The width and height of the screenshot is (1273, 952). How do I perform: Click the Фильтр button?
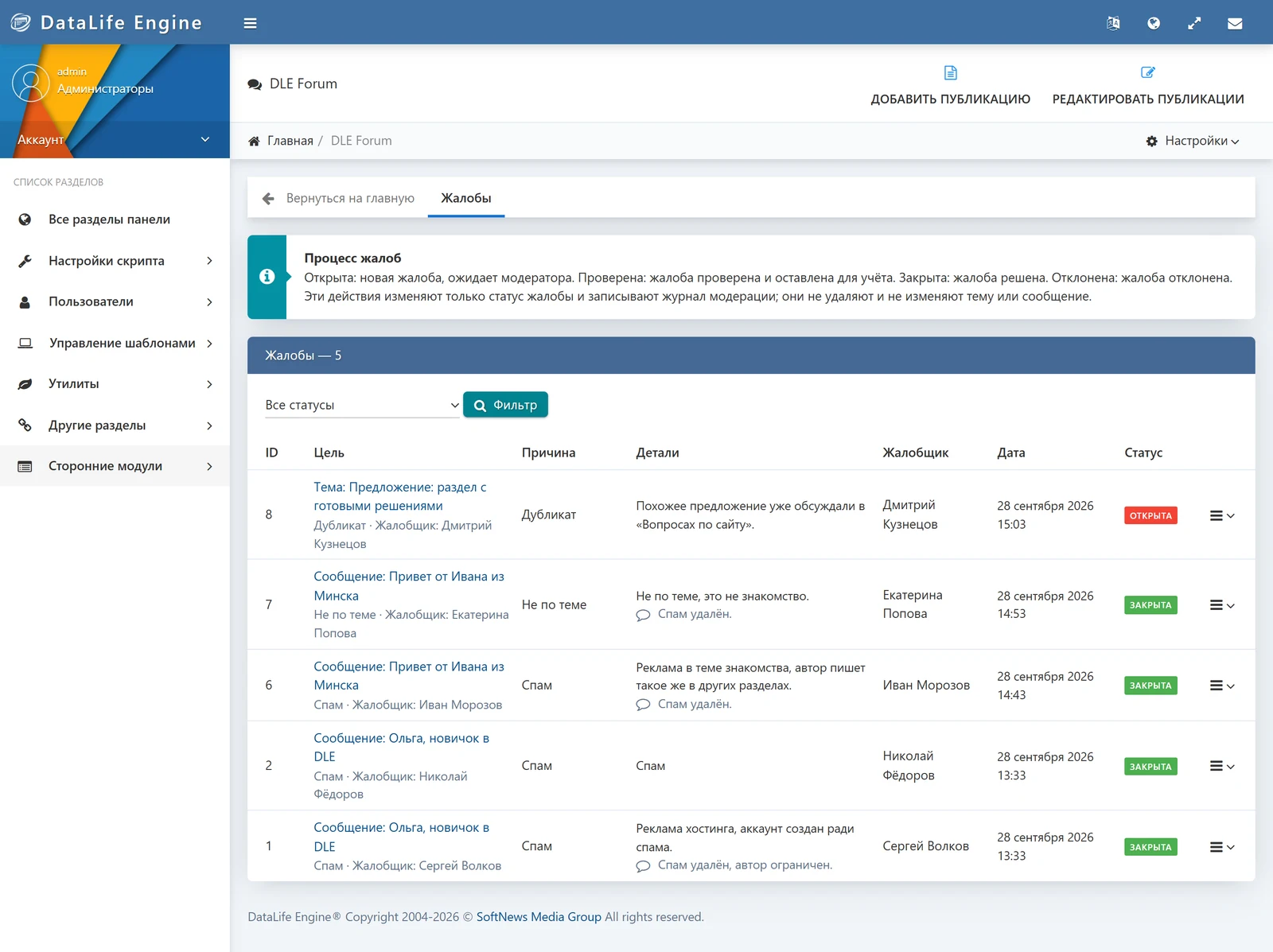click(505, 405)
